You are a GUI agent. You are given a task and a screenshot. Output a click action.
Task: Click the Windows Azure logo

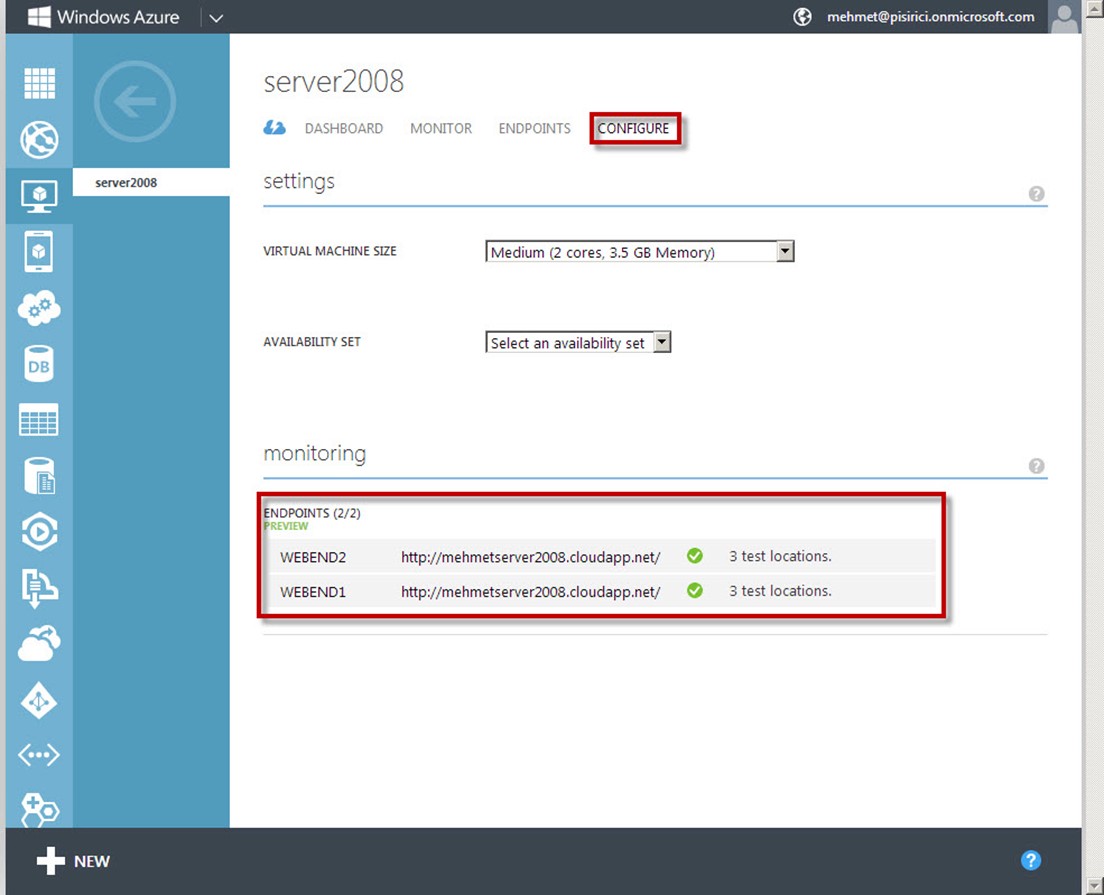tap(103, 17)
